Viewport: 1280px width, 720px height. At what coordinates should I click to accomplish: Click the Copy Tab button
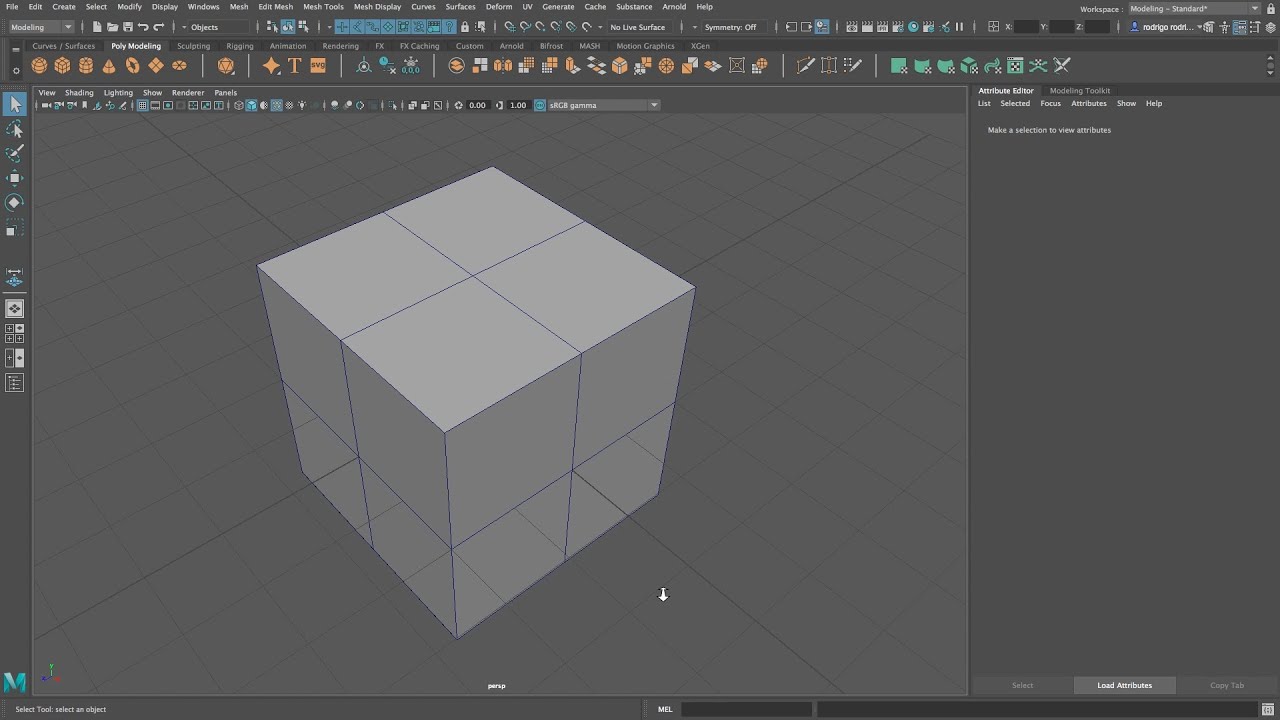1227,685
